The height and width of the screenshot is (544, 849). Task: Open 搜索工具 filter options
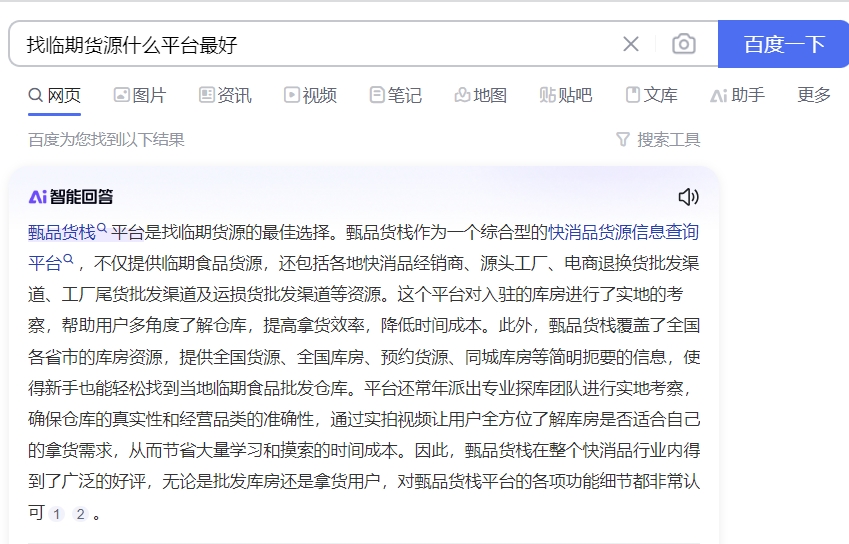(658, 140)
